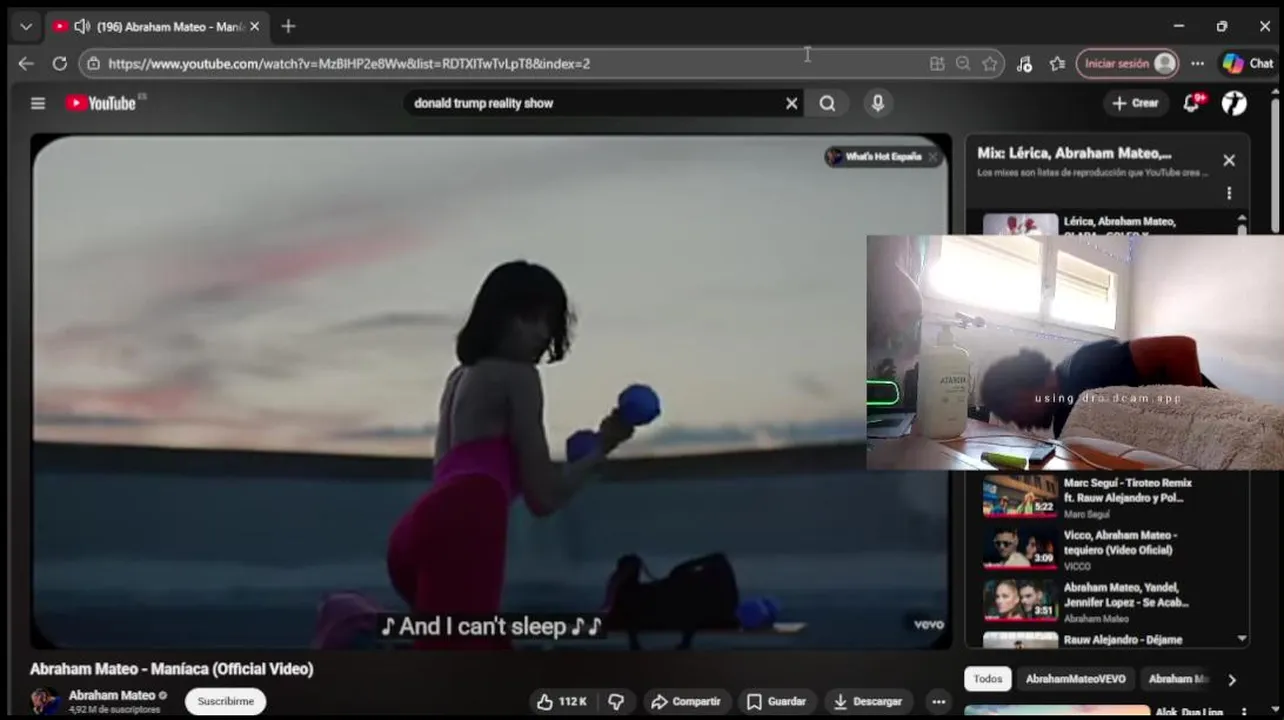Viewport: 1284px width, 720px height.
Task: Open the apps icon in address bar
Action: 937,63
